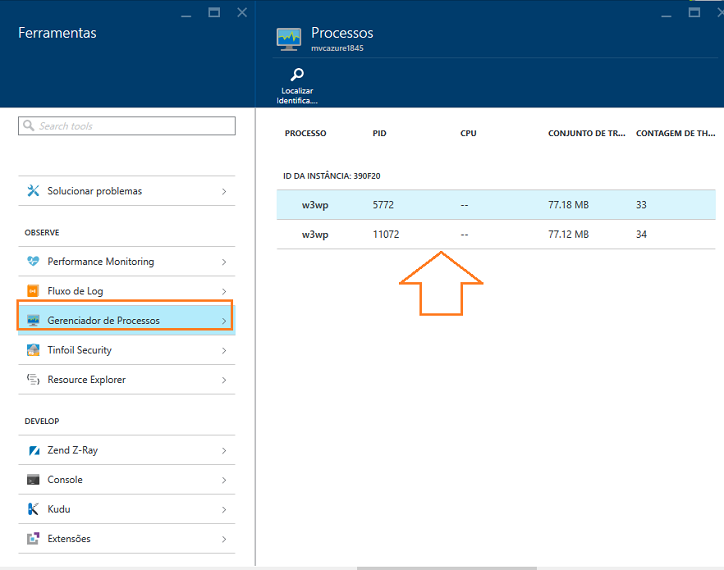The image size is (724, 570).
Task: Expand Zend Z-Ray chevron
Action: [x=224, y=451]
